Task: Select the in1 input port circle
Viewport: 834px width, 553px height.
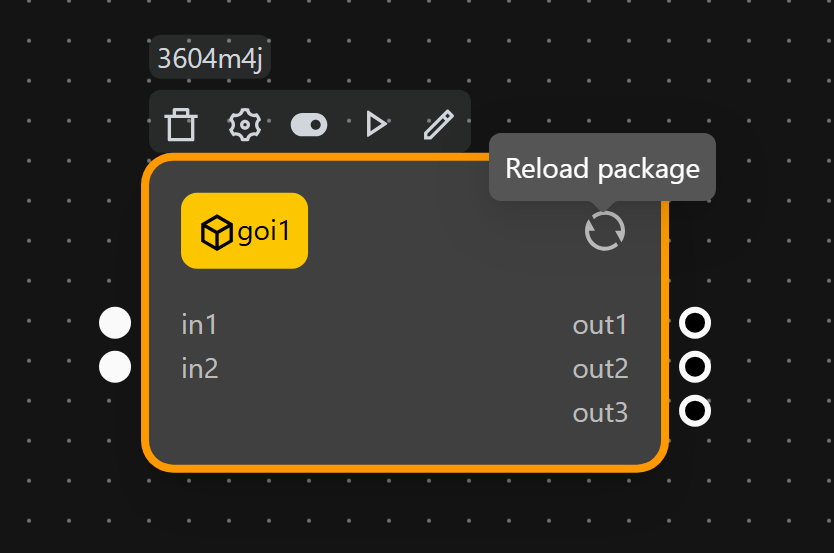Action: click(x=115, y=324)
